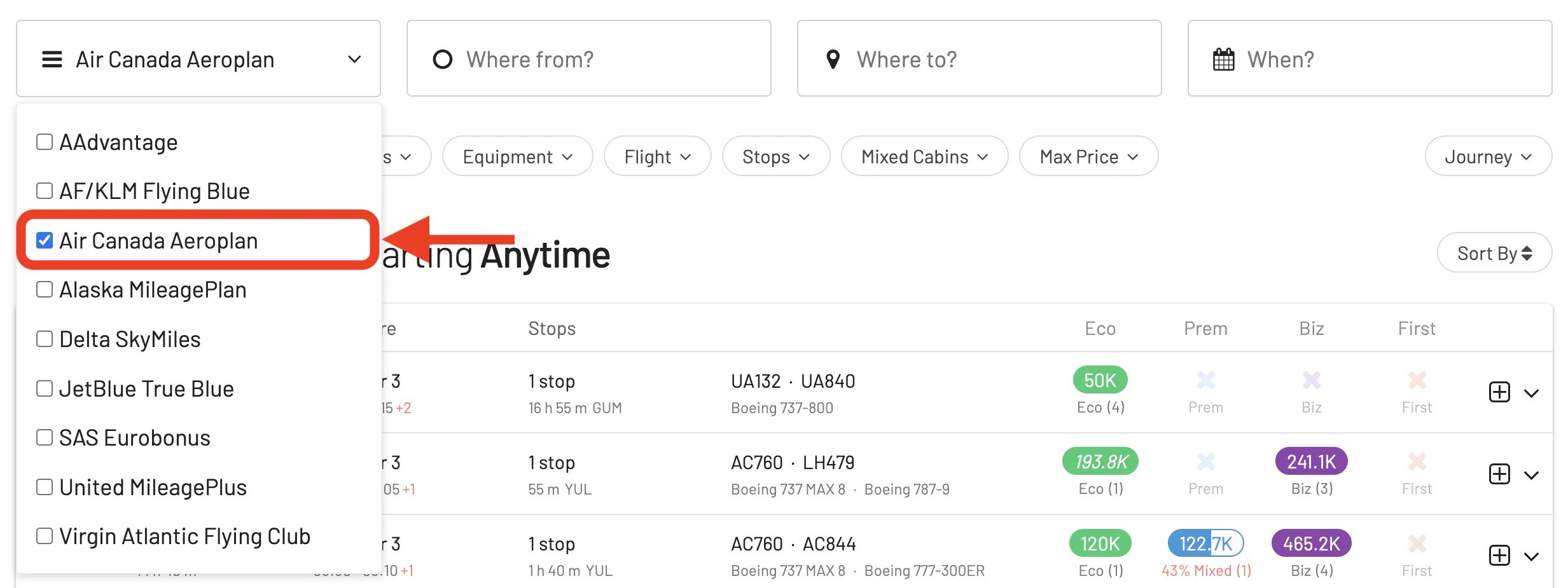Click the When date field
The width and height of the screenshot is (1568, 588).
click(1370, 58)
